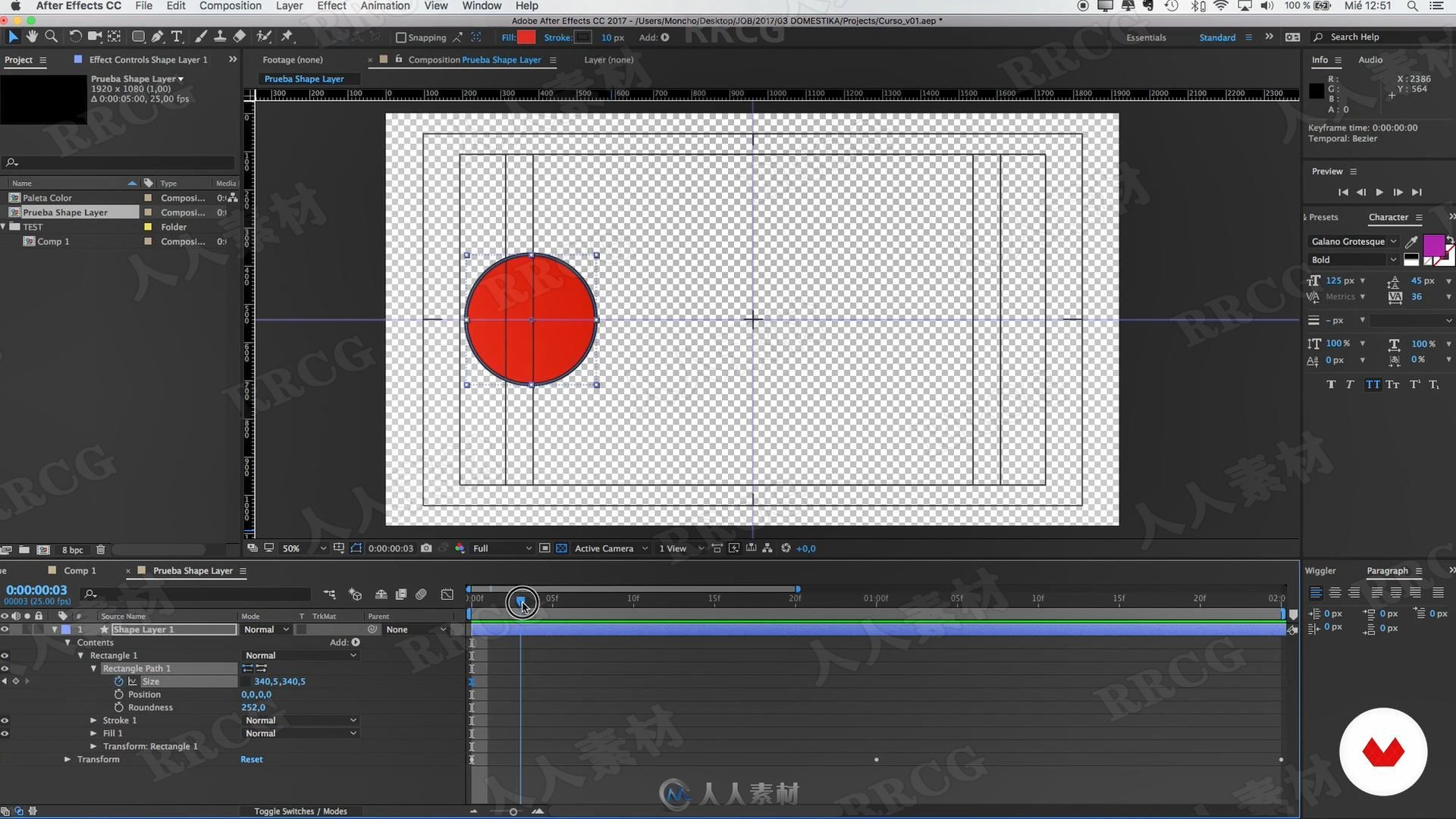
Task: Select Normal blend mode dropdown
Action: 265,629
